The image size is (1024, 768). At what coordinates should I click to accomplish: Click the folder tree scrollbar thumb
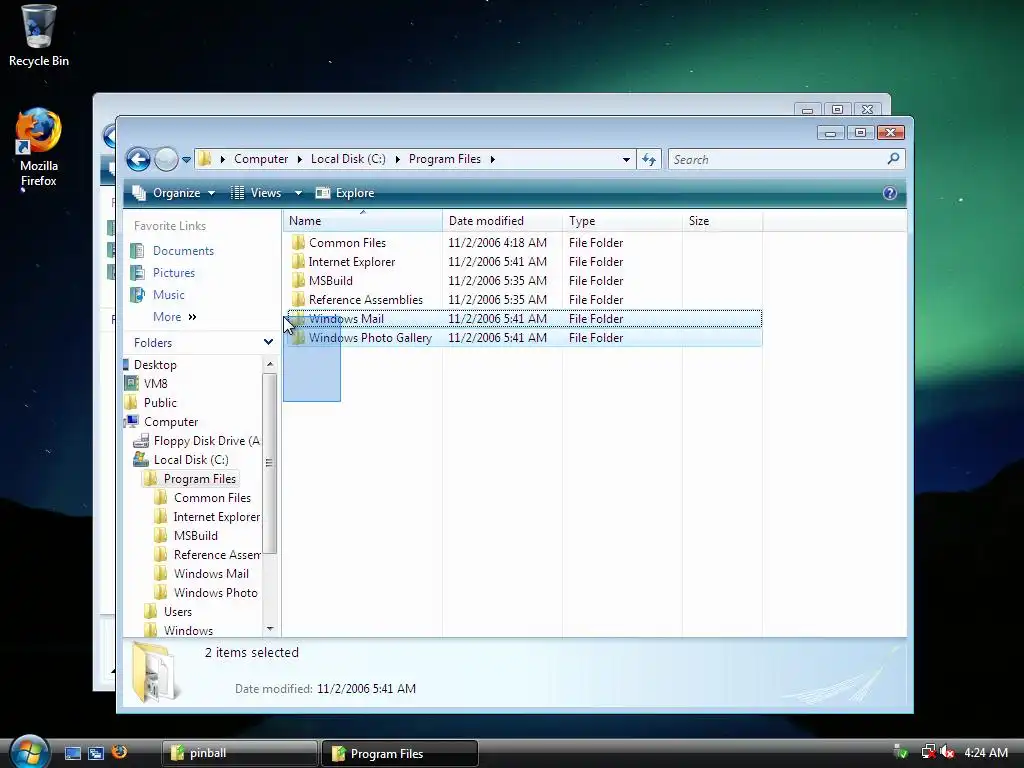[270, 462]
